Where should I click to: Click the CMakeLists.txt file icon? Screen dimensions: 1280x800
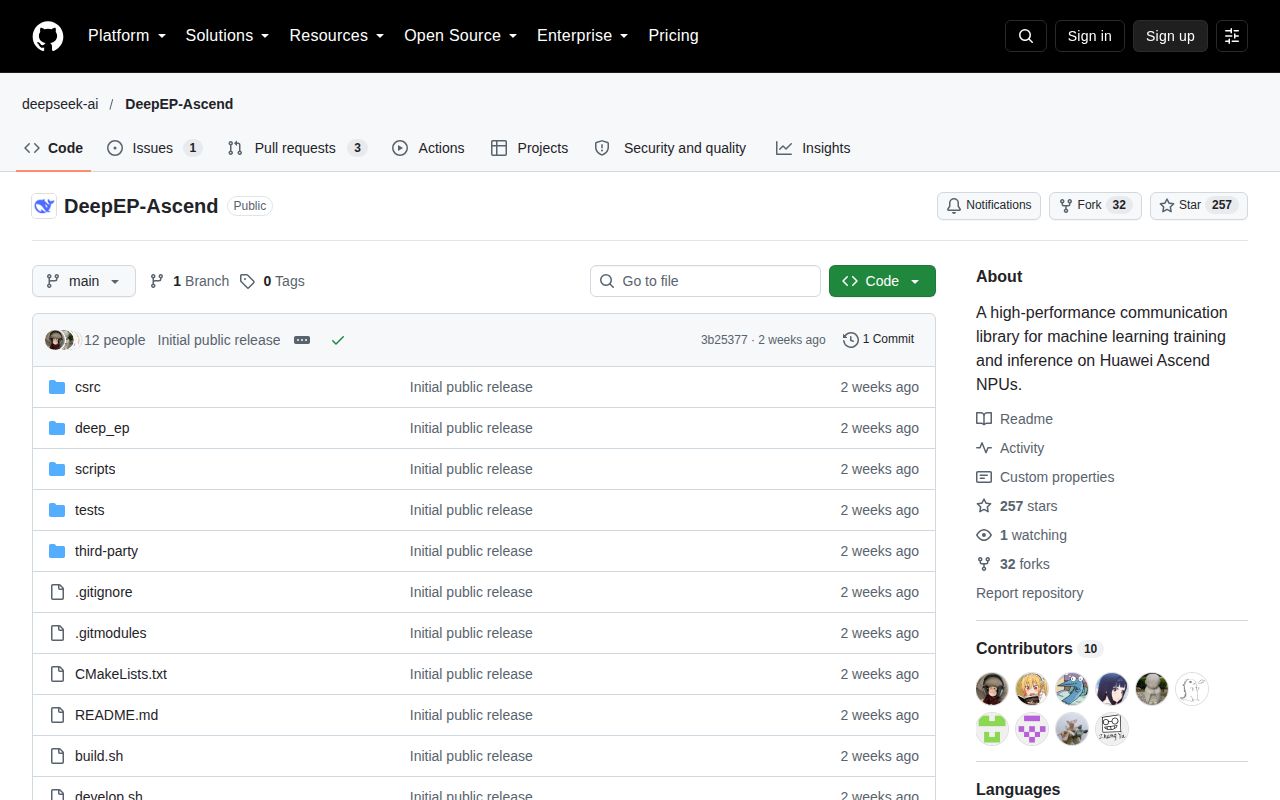pos(57,674)
